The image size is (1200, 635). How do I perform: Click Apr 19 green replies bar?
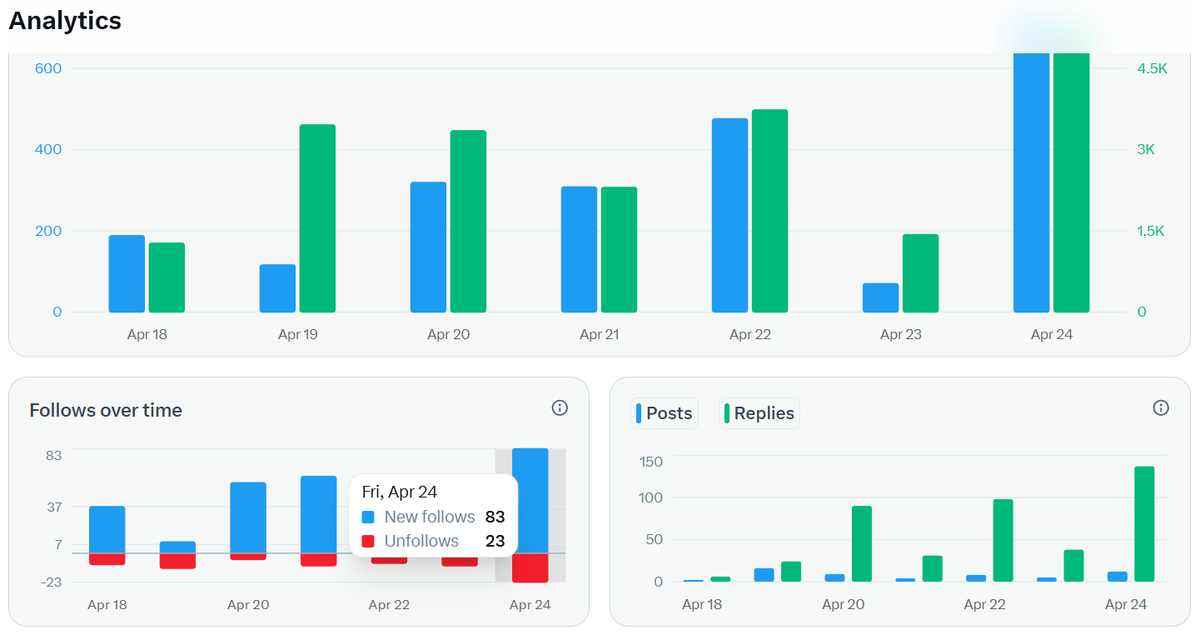click(x=791, y=572)
